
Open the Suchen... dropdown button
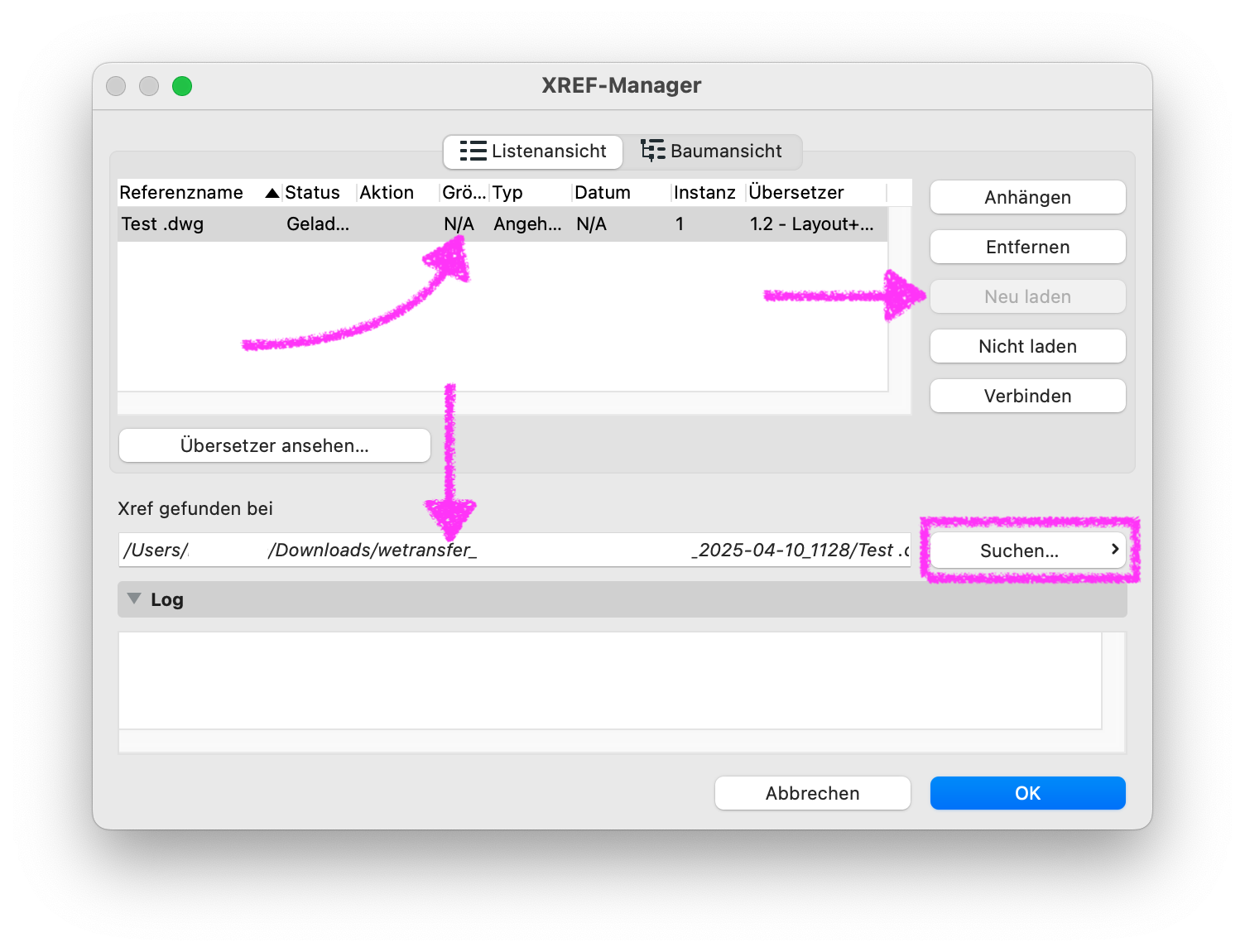coord(1027,551)
